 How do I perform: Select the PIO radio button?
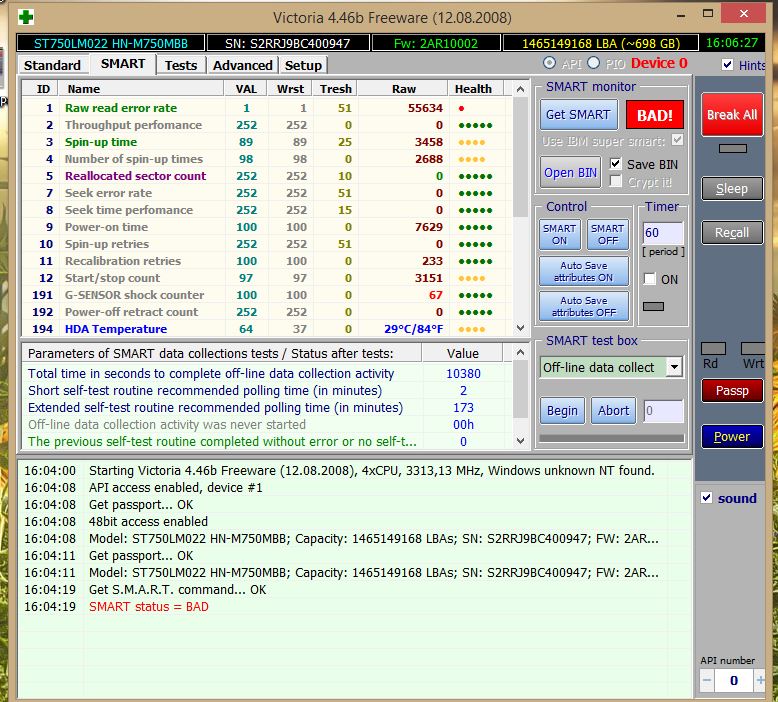pyautogui.click(x=593, y=64)
